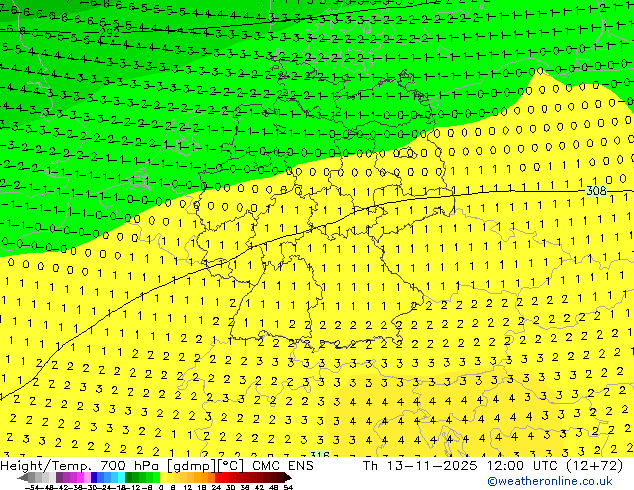
Task: Click the '54' maximum label under scale
Action: point(288,487)
